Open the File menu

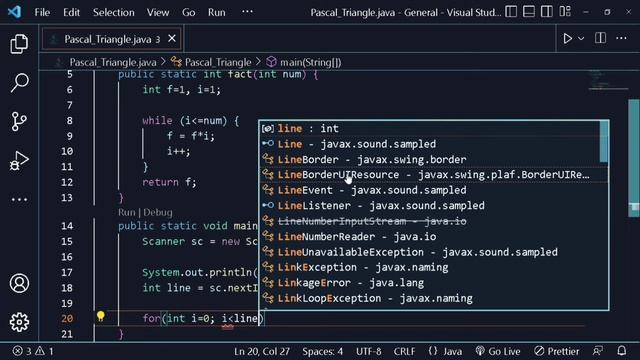[x=42, y=12]
